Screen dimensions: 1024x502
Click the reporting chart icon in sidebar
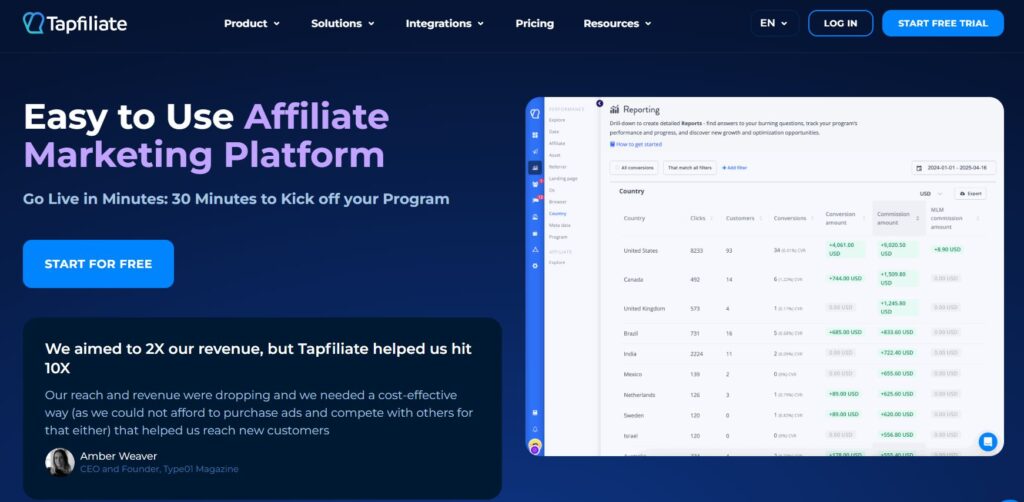[x=535, y=167]
